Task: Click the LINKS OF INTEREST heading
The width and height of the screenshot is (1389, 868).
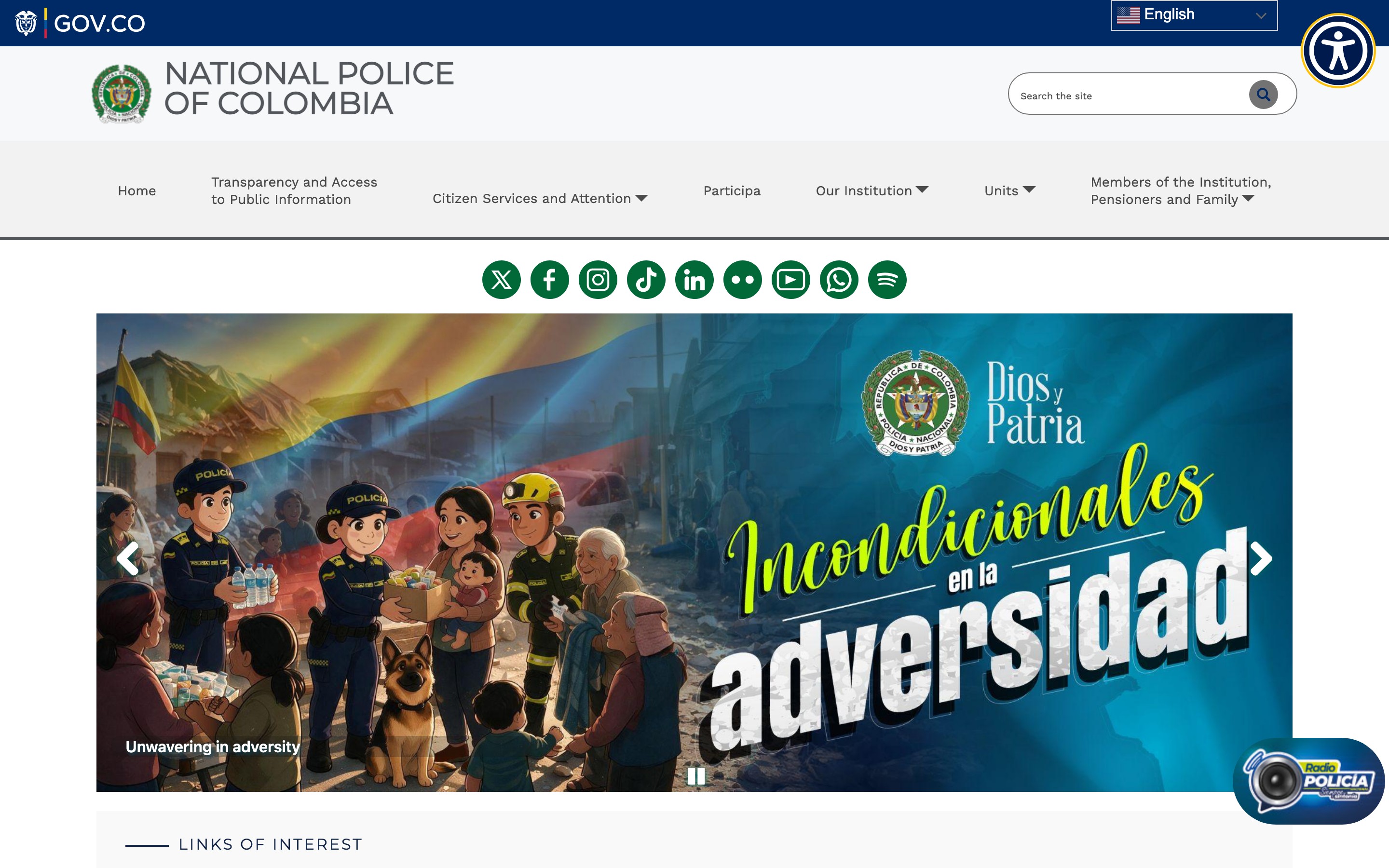Action: pyautogui.click(x=271, y=844)
